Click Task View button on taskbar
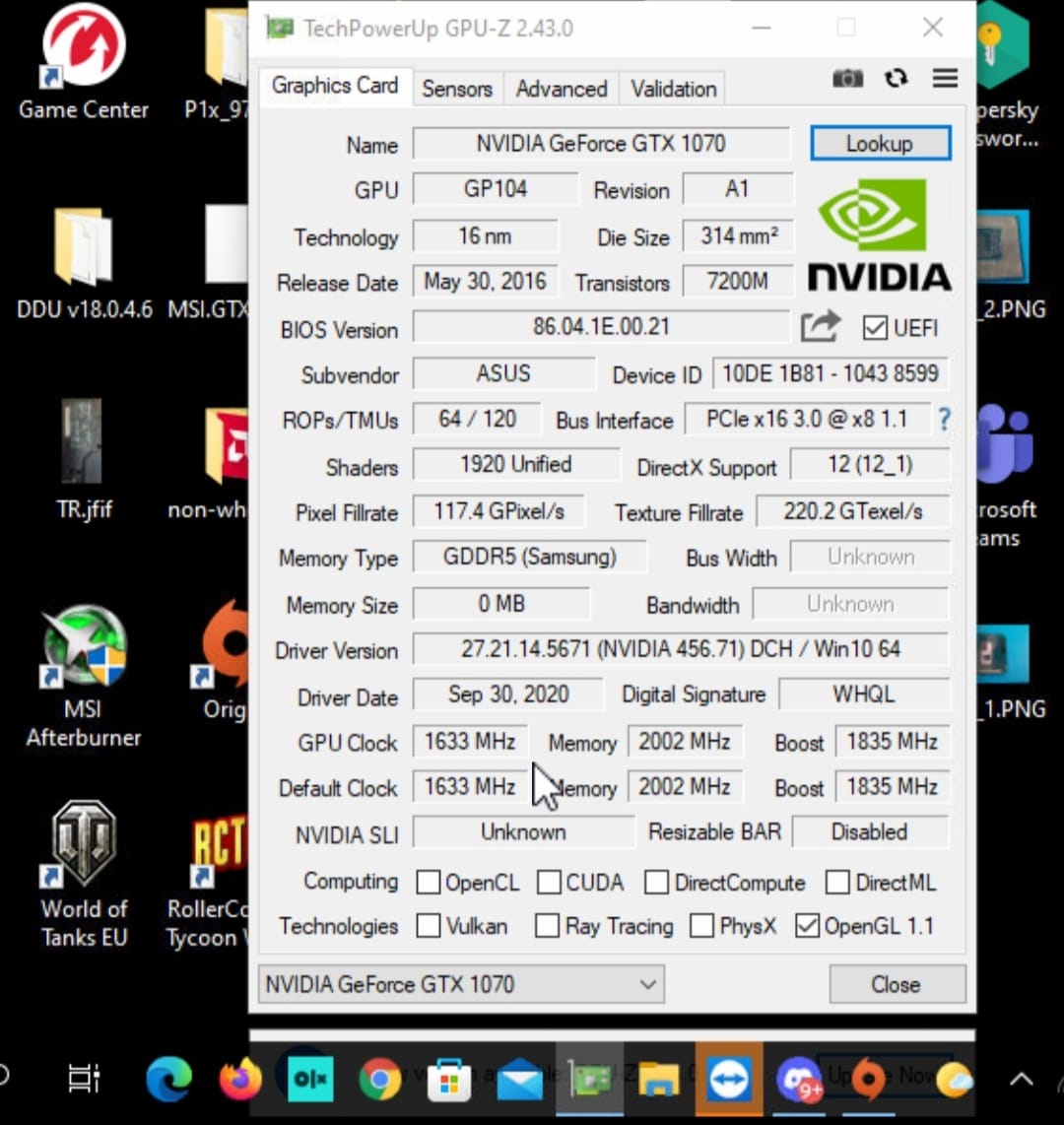 (x=83, y=1079)
